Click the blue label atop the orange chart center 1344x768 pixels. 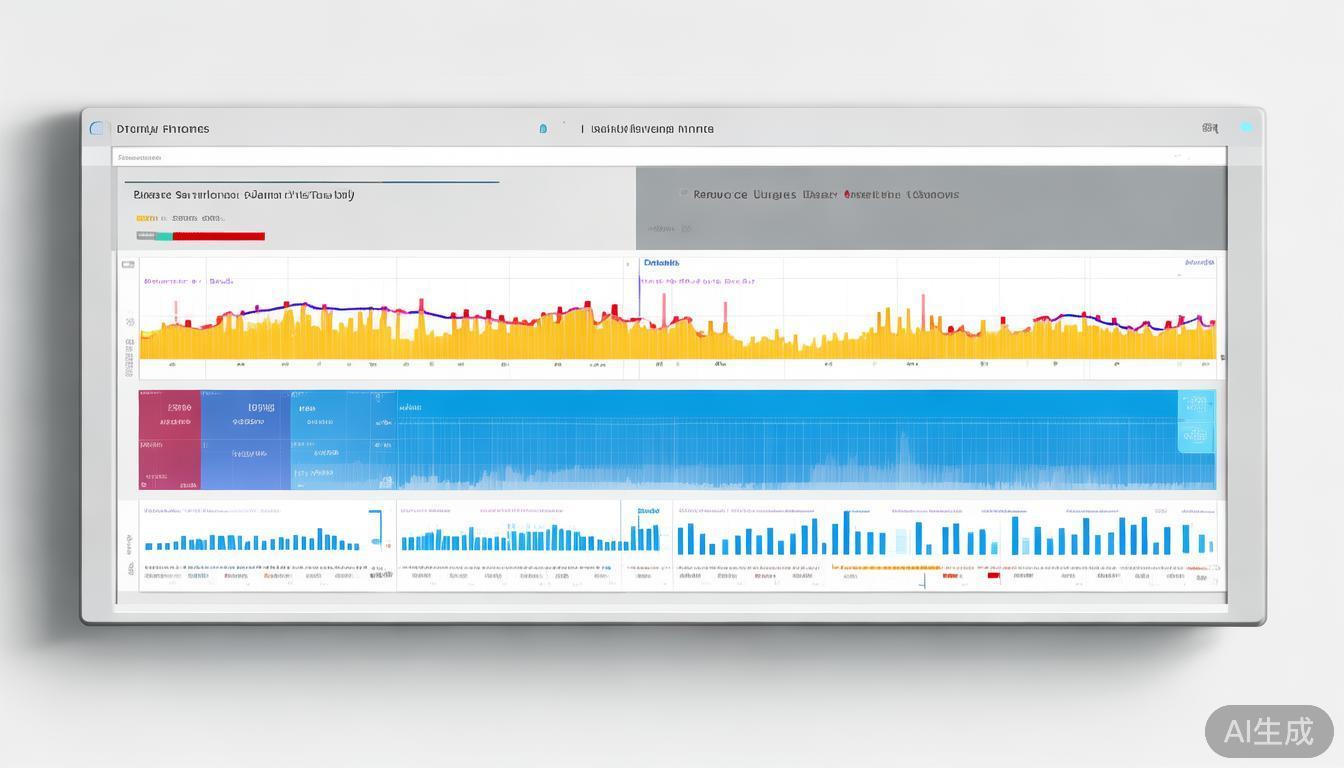[661, 263]
